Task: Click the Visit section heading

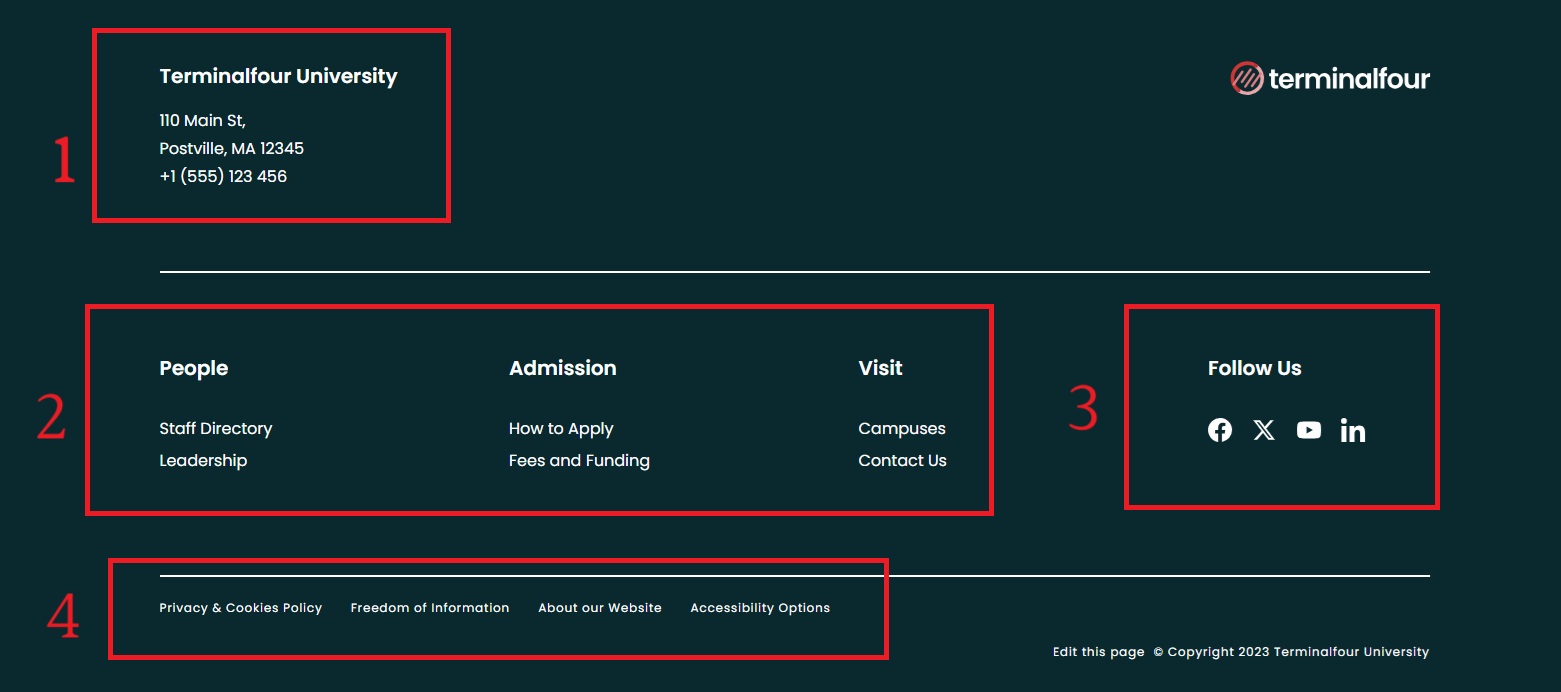Action: [880, 368]
